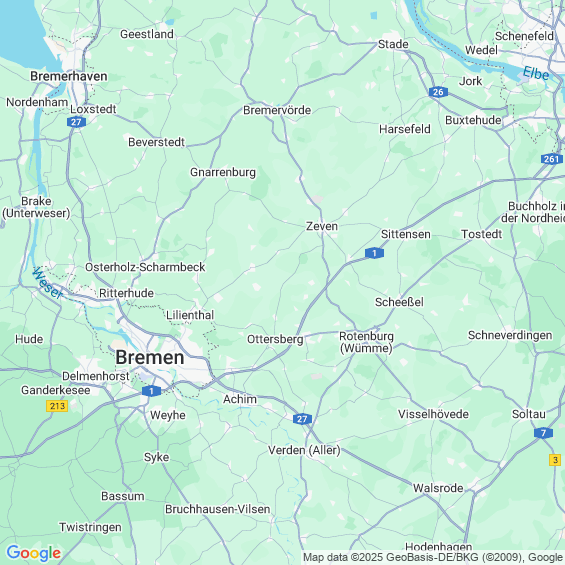
Task: Click the Elbe river label
Action: 536,74
